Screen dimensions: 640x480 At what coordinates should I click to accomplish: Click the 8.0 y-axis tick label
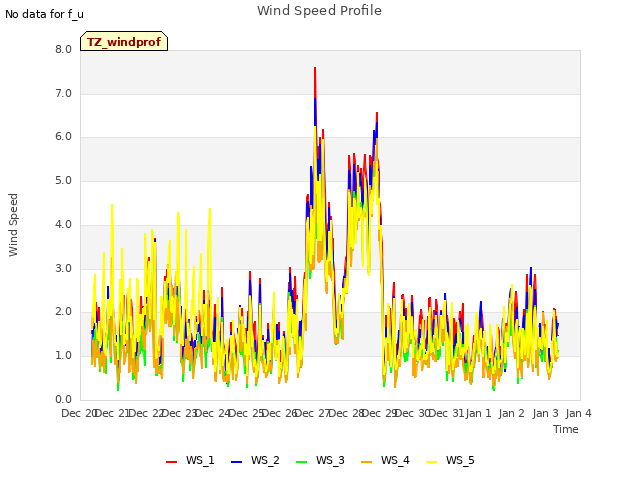click(64, 49)
